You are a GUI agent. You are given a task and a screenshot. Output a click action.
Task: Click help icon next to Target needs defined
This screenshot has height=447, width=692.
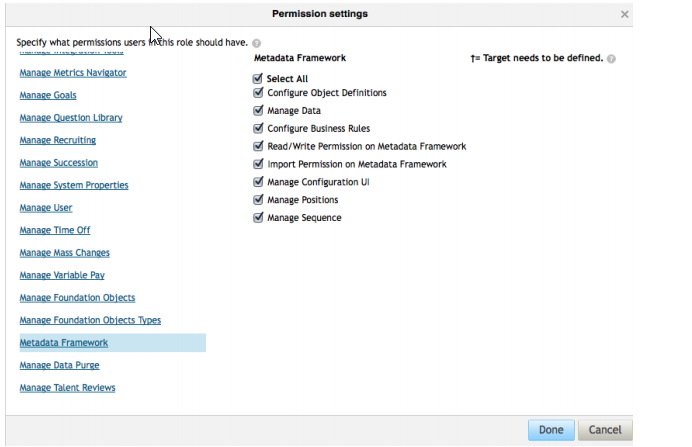[611, 59]
